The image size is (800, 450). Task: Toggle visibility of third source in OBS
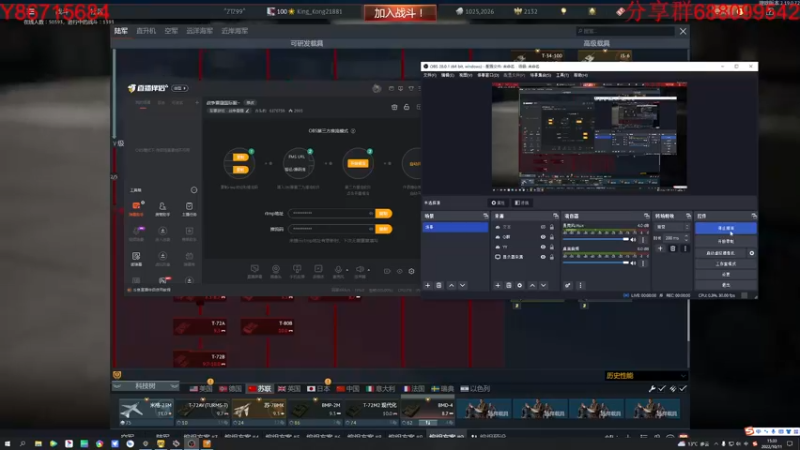coord(543,247)
